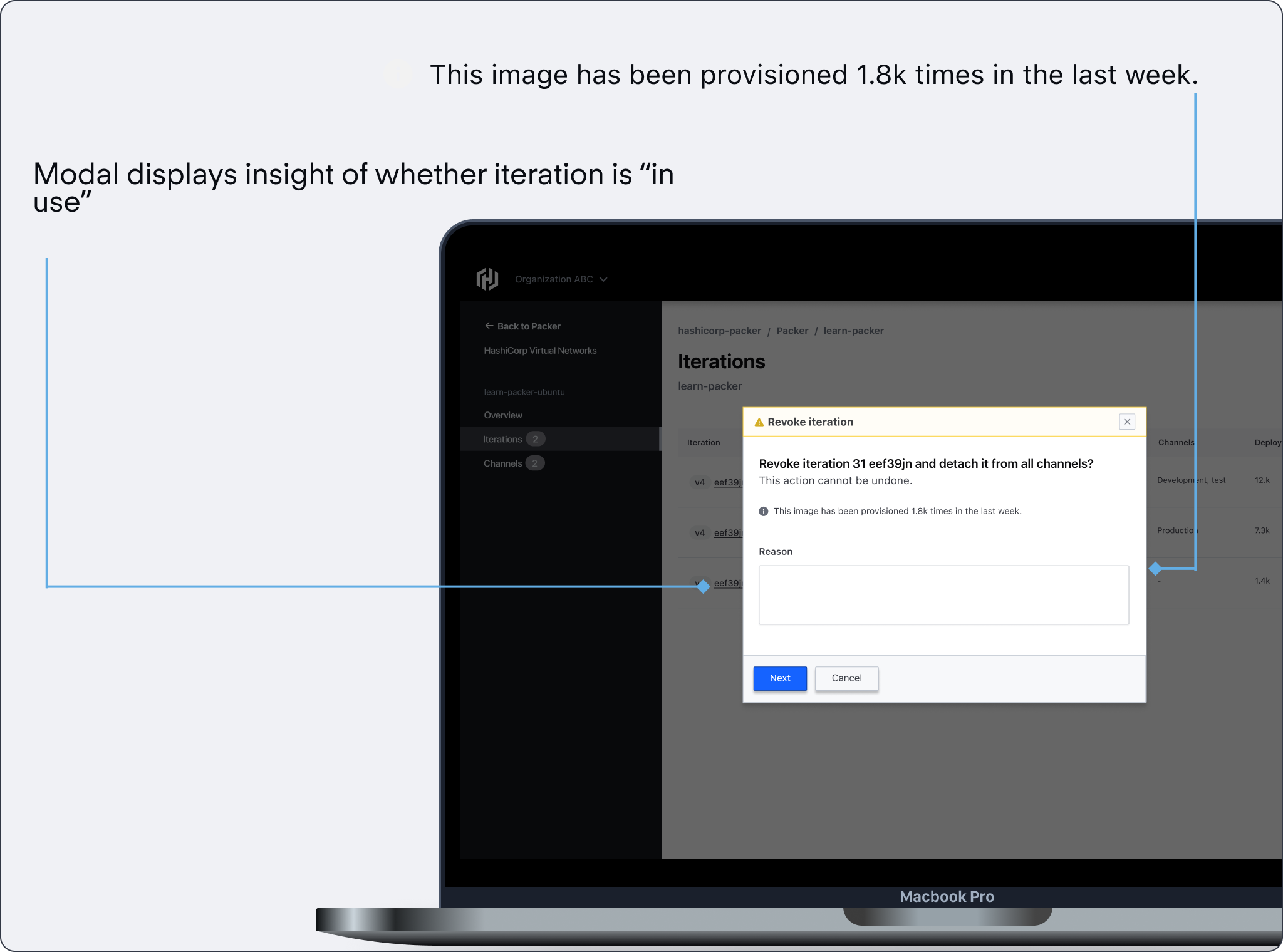Click the warning triangle icon in modal header

(x=759, y=422)
